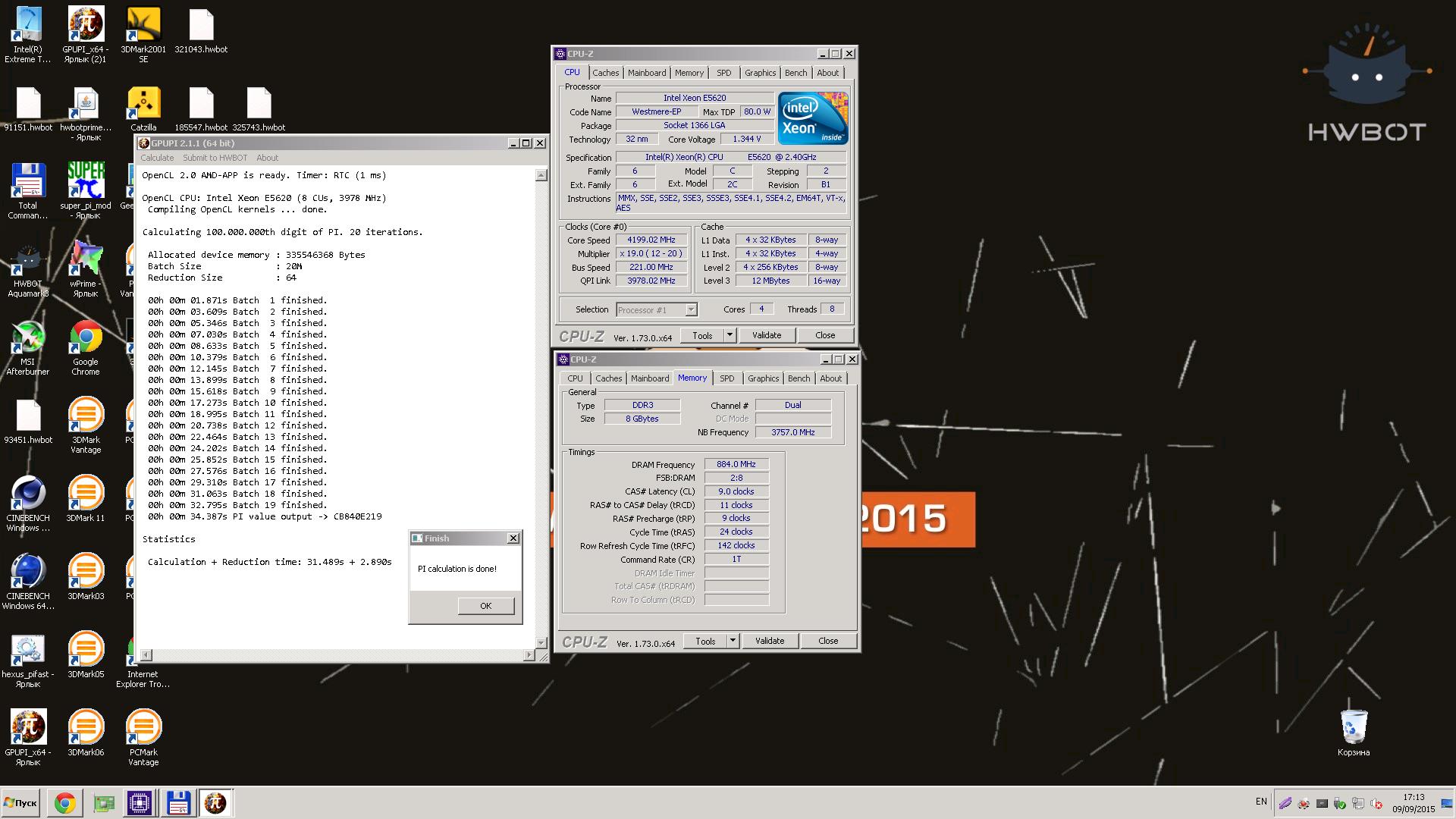Click the EN language indicator
The width and height of the screenshot is (1456, 819).
point(1261,802)
